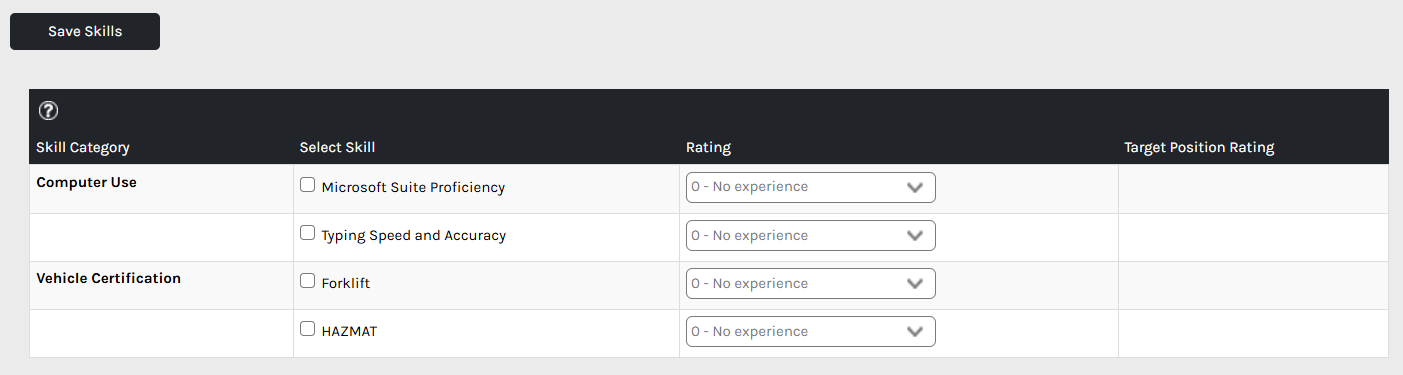Select the Vehicle Certification category label

click(x=109, y=279)
